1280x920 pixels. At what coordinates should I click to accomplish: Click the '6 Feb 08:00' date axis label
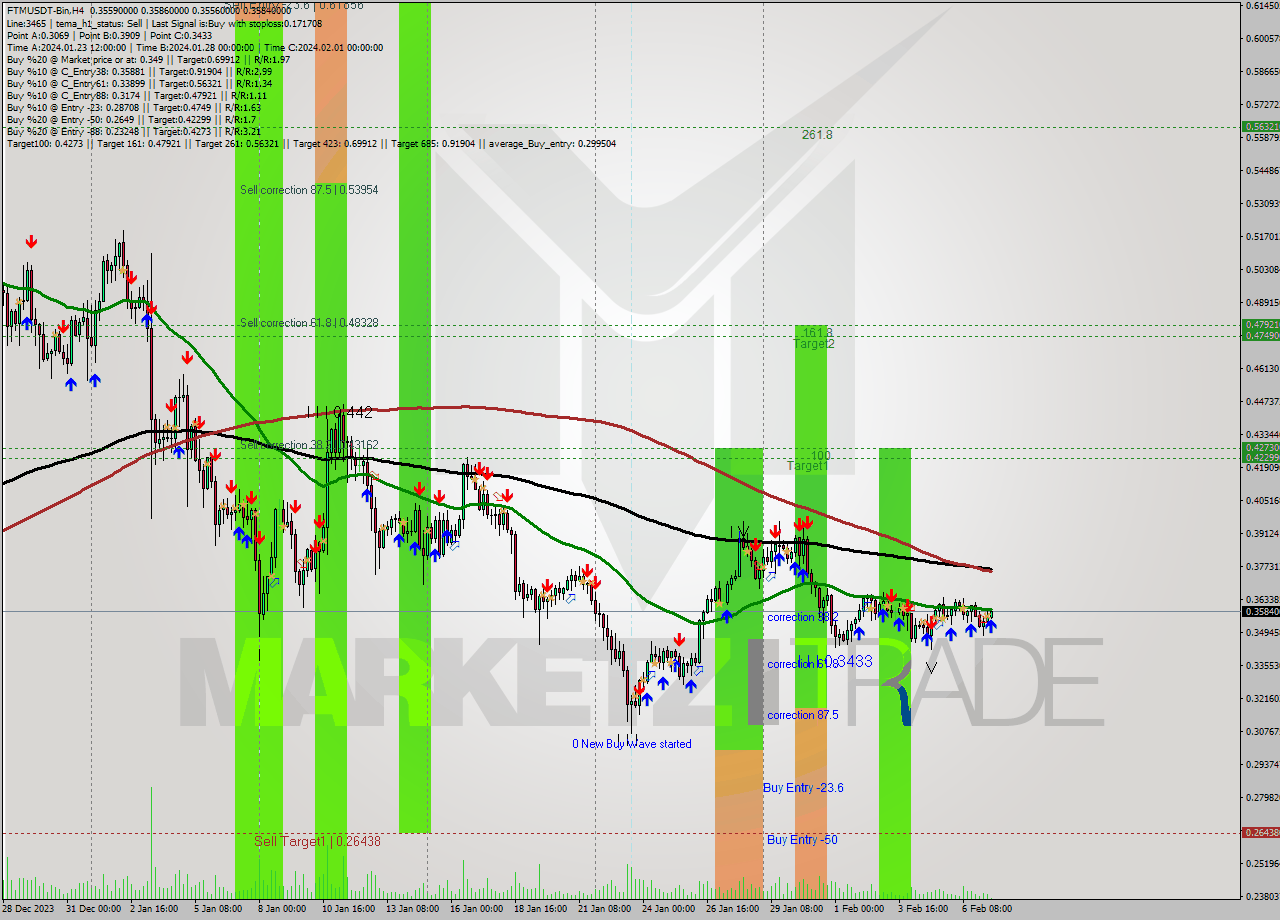pyautogui.click(x=987, y=909)
